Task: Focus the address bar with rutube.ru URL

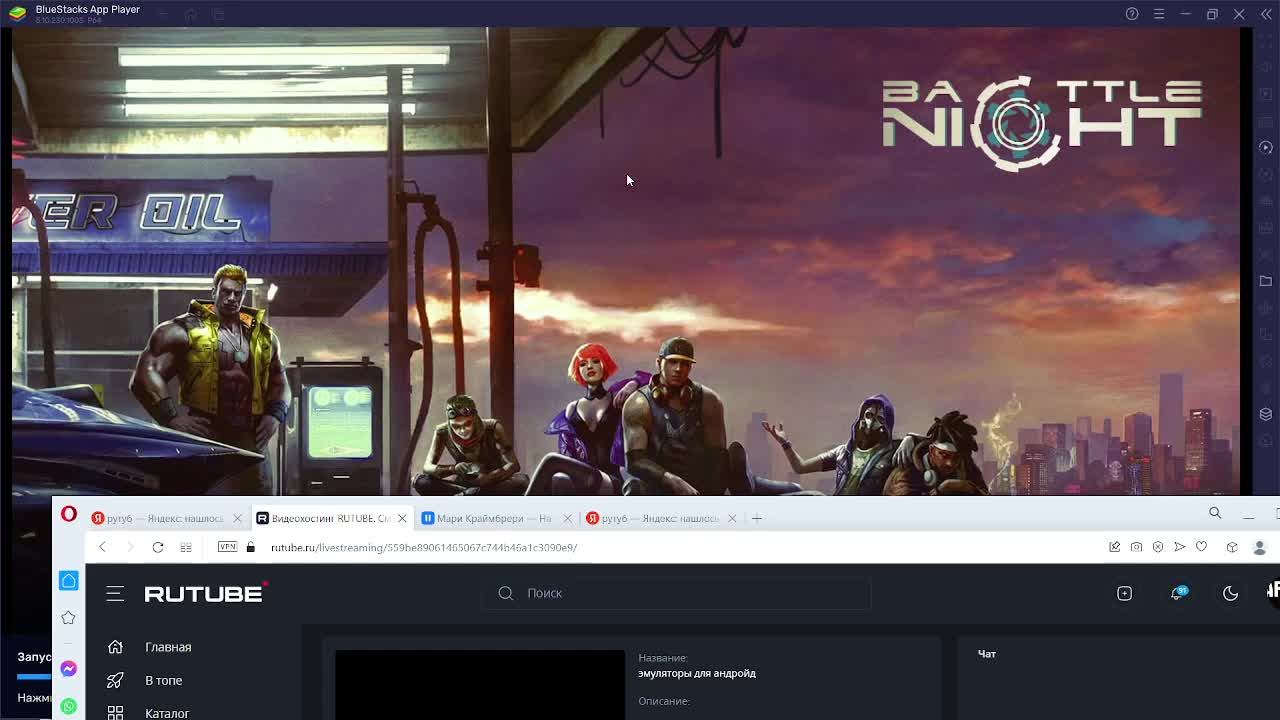Action: click(x=424, y=547)
